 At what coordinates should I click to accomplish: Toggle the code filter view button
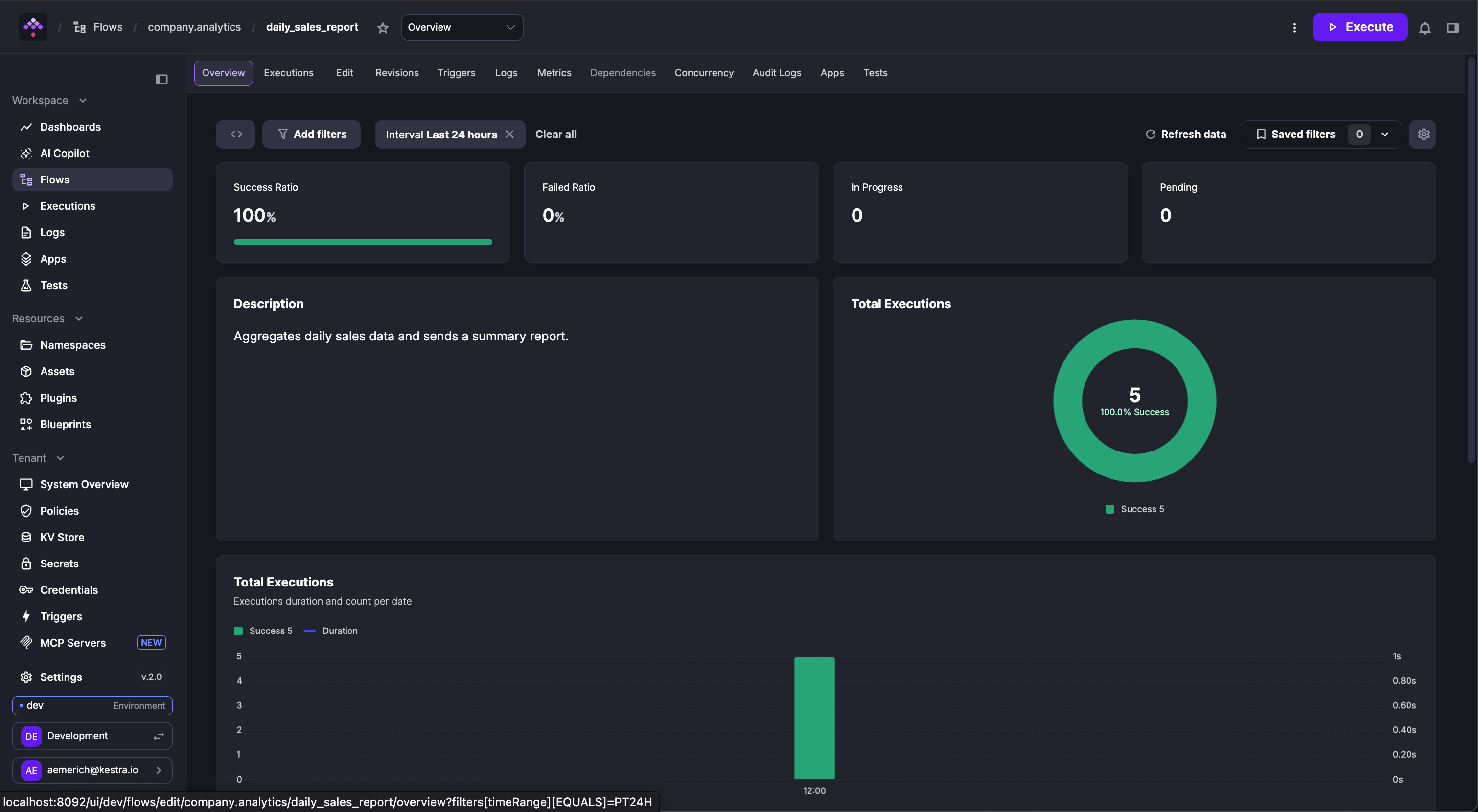pos(236,134)
